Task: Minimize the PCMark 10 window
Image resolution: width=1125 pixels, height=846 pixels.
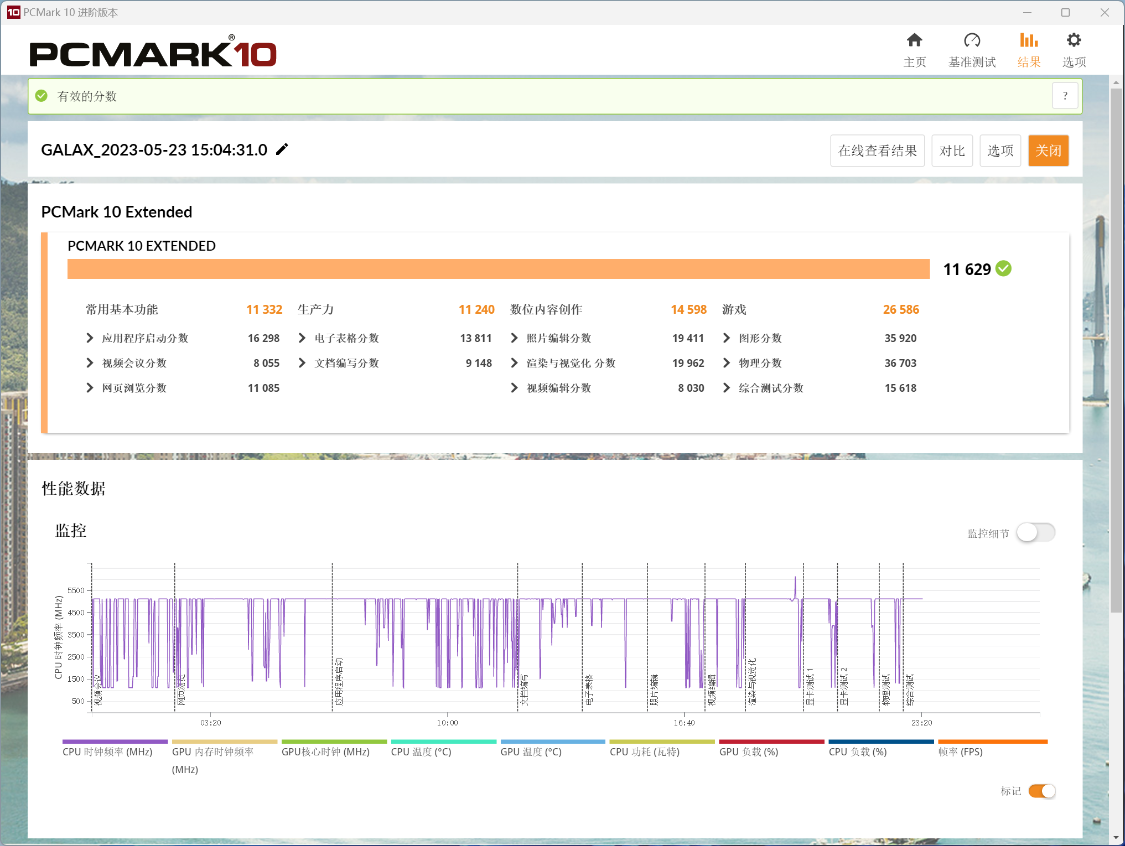Action: (1027, 12)
